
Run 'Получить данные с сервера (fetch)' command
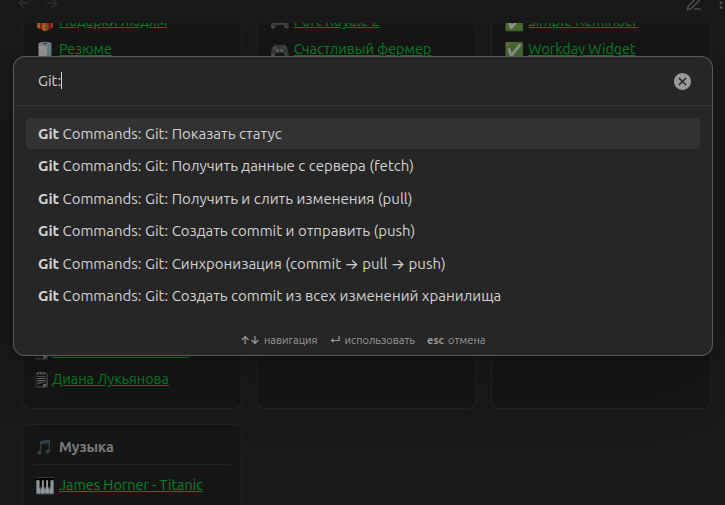[363, 166]
